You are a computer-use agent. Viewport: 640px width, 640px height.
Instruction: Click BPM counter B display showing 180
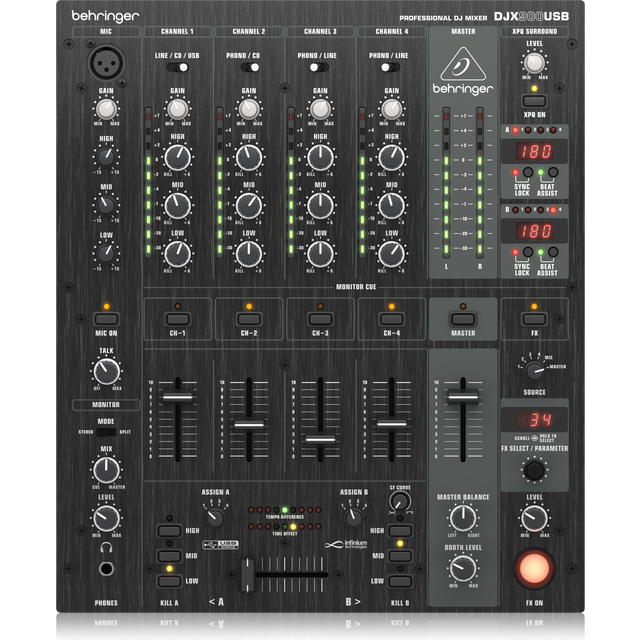click(x=534, y=231)
